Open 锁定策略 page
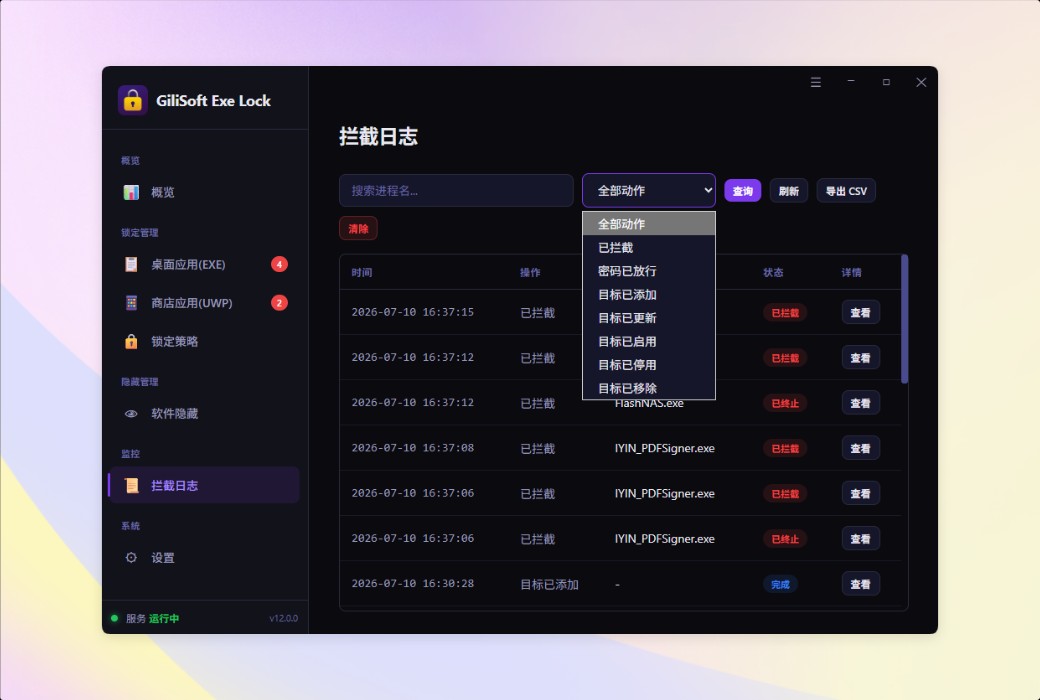1040x700 pixels. (204, 341)
